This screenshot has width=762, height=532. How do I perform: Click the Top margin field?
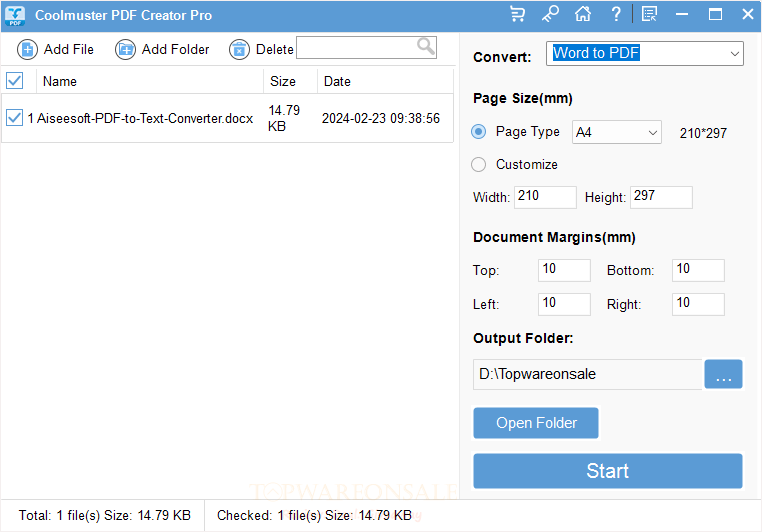point(564,270)
